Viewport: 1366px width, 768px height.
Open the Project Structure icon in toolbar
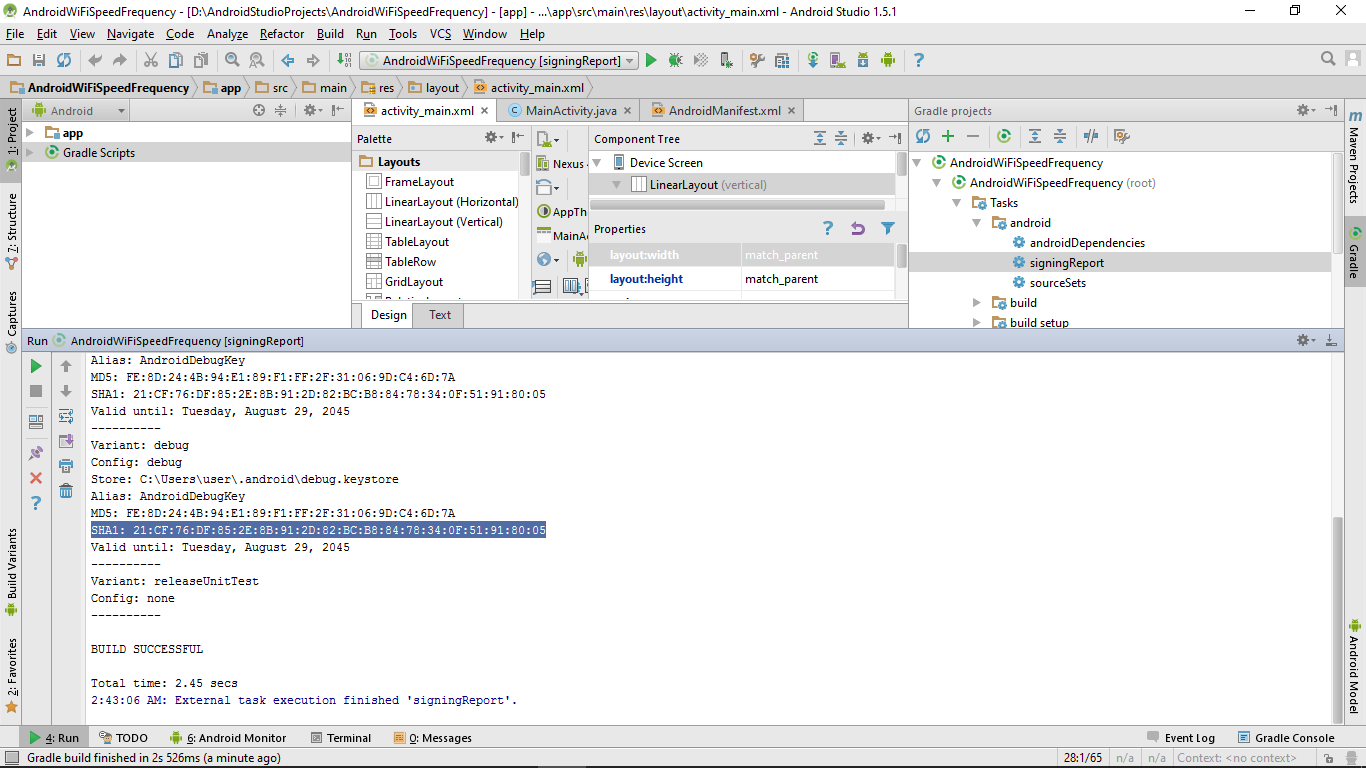[782, 60]
